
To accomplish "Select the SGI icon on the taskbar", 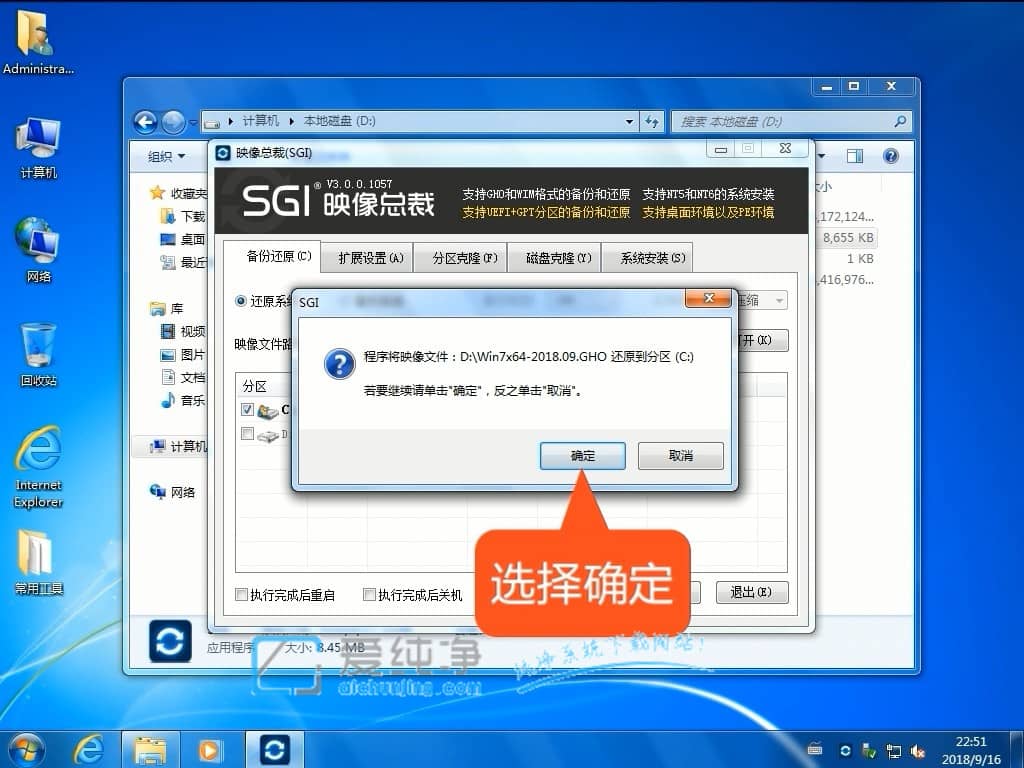I will pos(274,750).
